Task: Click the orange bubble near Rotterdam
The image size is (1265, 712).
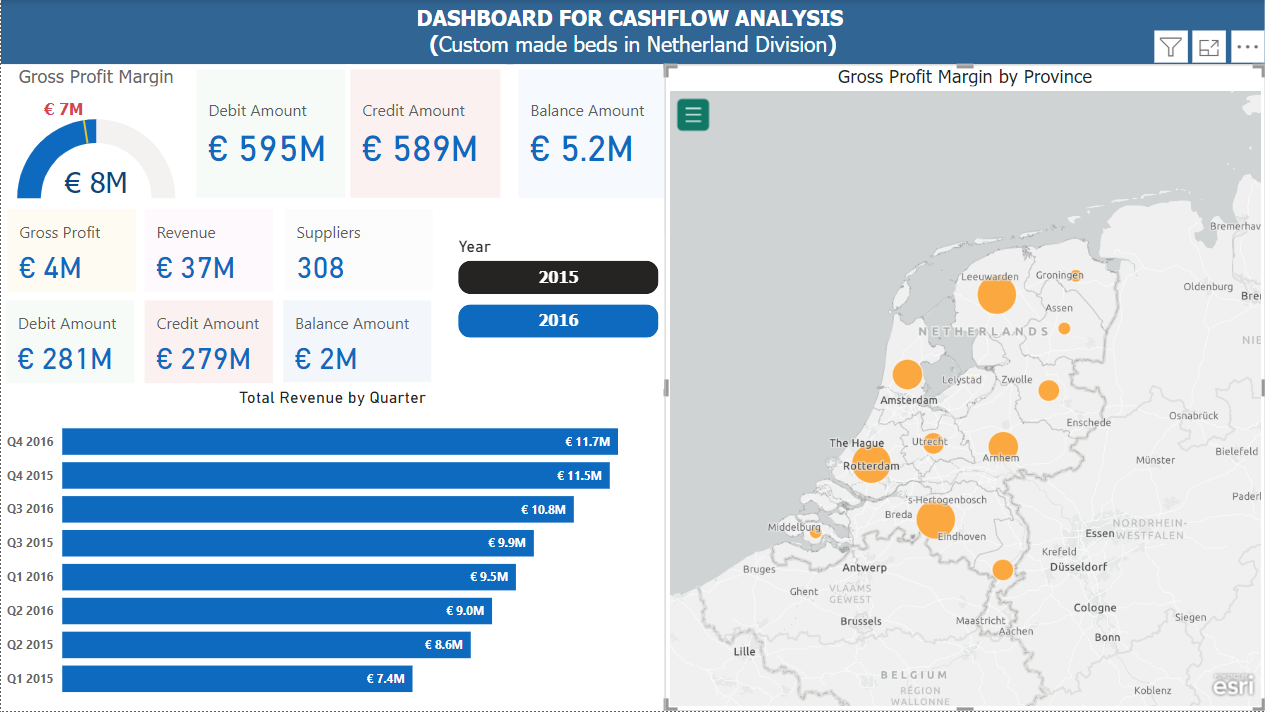Action: pyautogui.click(x=870, y=465)
